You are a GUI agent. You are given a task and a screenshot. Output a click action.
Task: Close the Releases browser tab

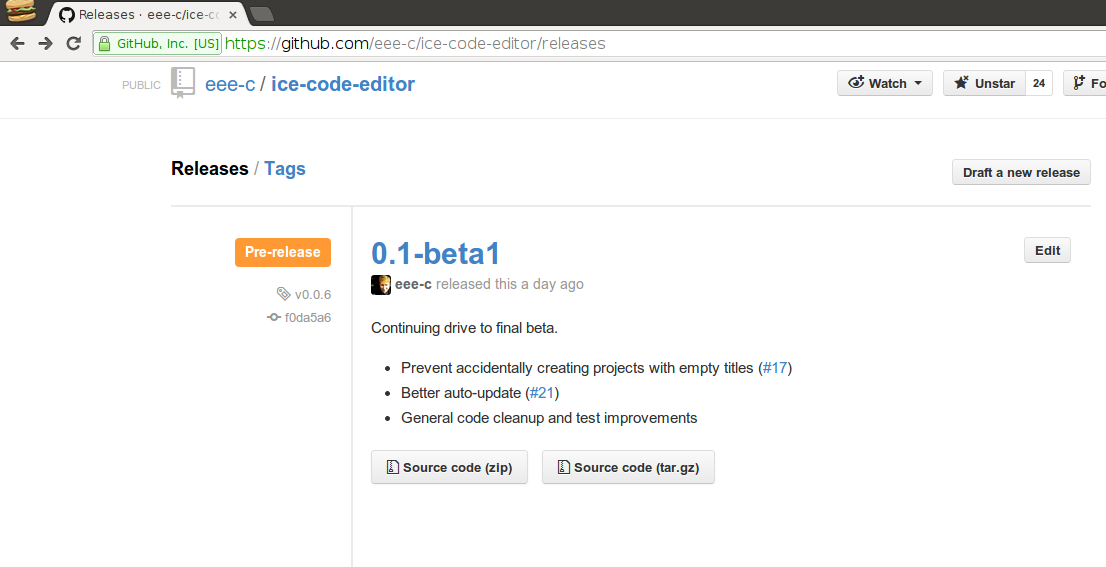tap(233, 15)
